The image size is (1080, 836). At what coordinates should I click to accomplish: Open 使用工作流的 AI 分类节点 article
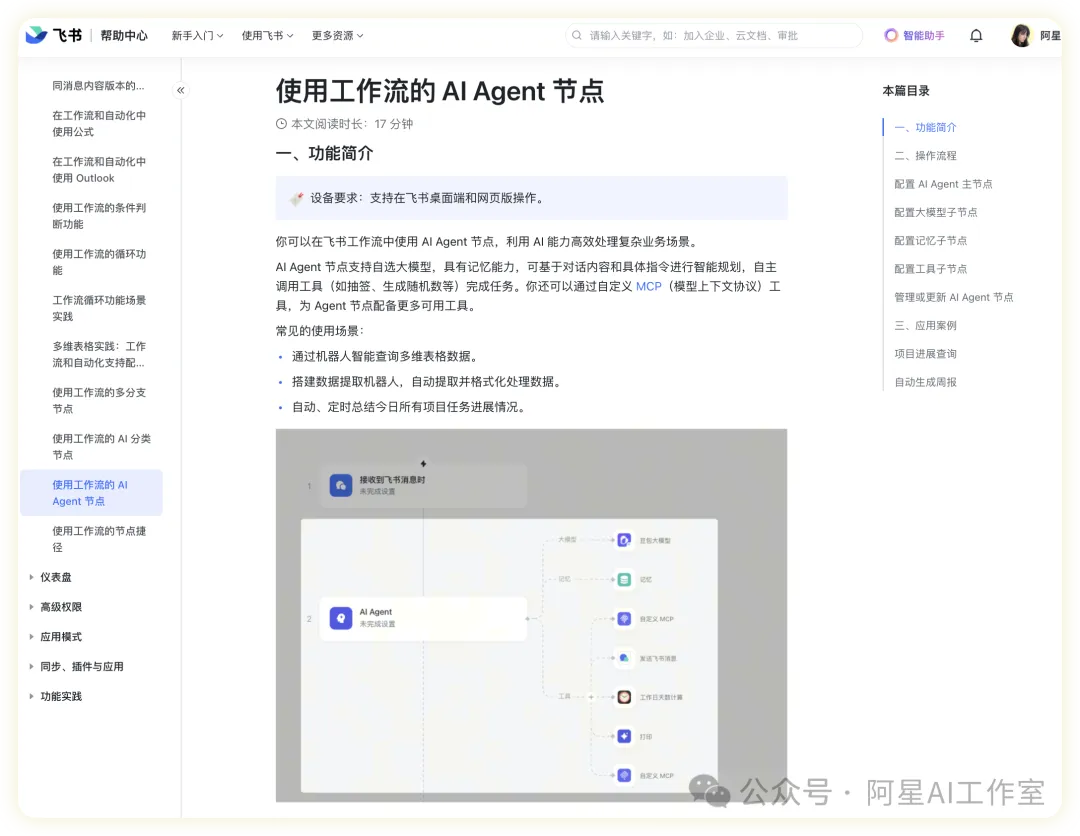(101, 447)
